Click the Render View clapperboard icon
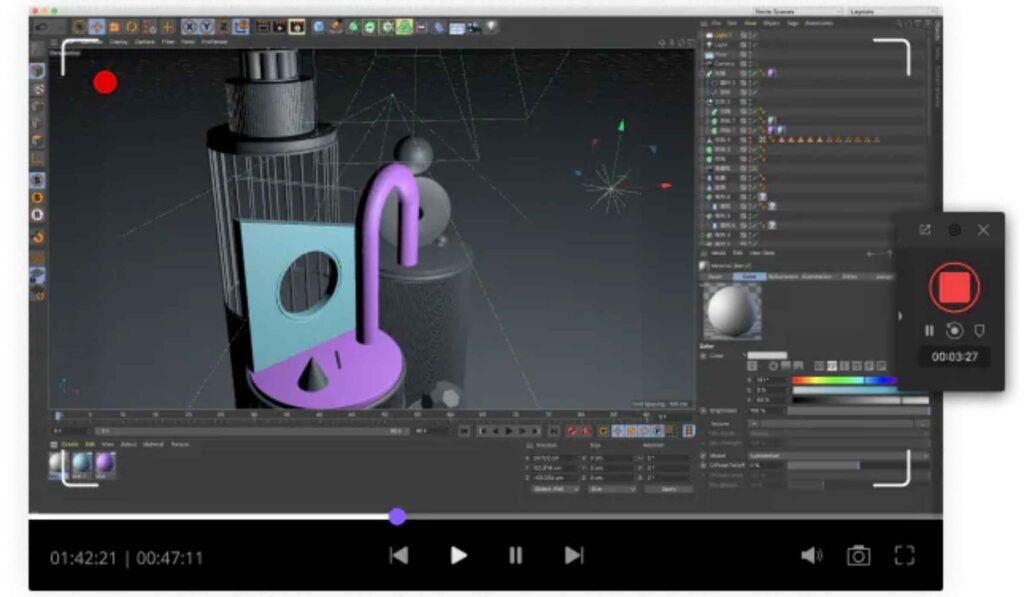 point(263,27)
